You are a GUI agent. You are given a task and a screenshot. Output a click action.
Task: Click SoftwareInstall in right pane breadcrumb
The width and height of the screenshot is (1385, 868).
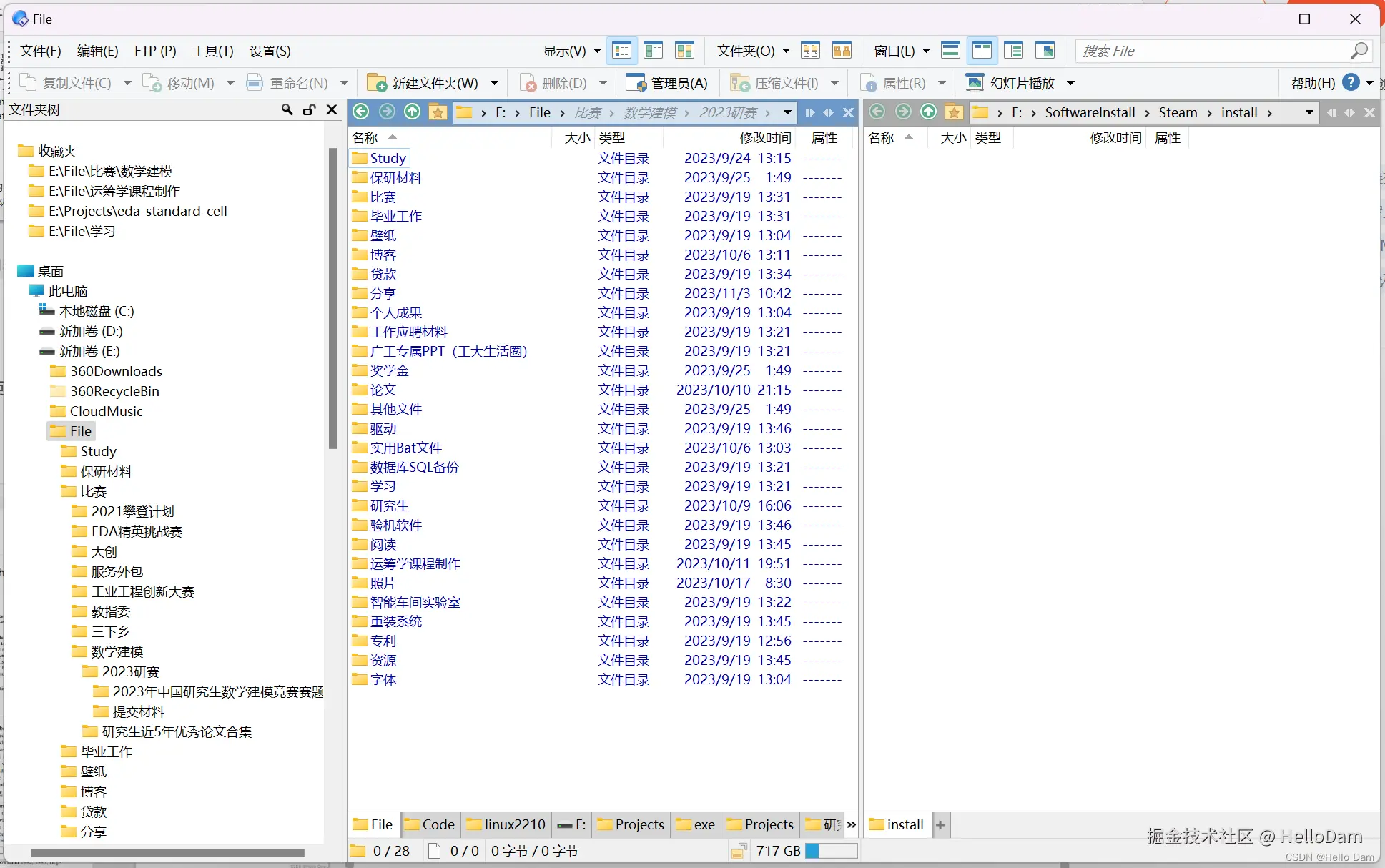(x=1090, y=112)
